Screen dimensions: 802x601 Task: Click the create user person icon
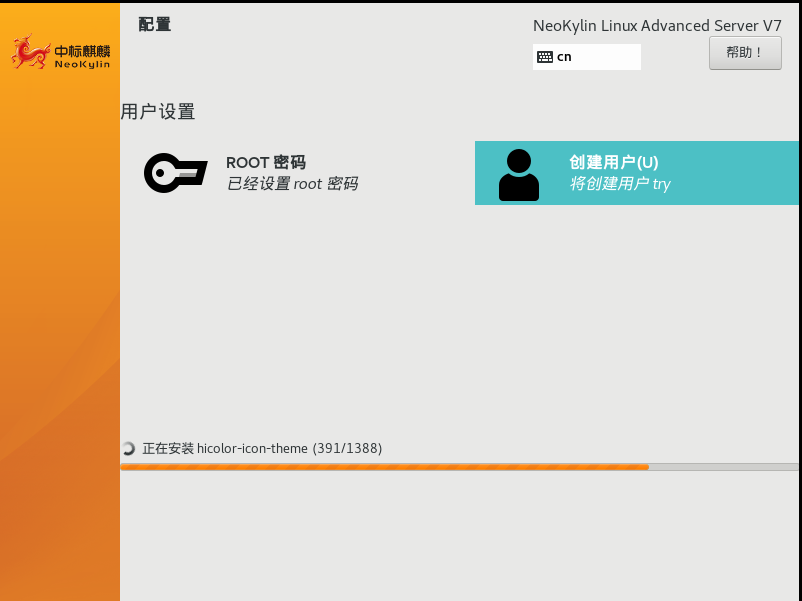(519, 174)
